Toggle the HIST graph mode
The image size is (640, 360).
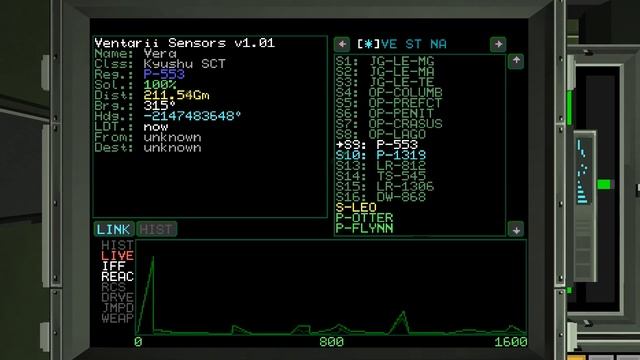click(118, 245)
